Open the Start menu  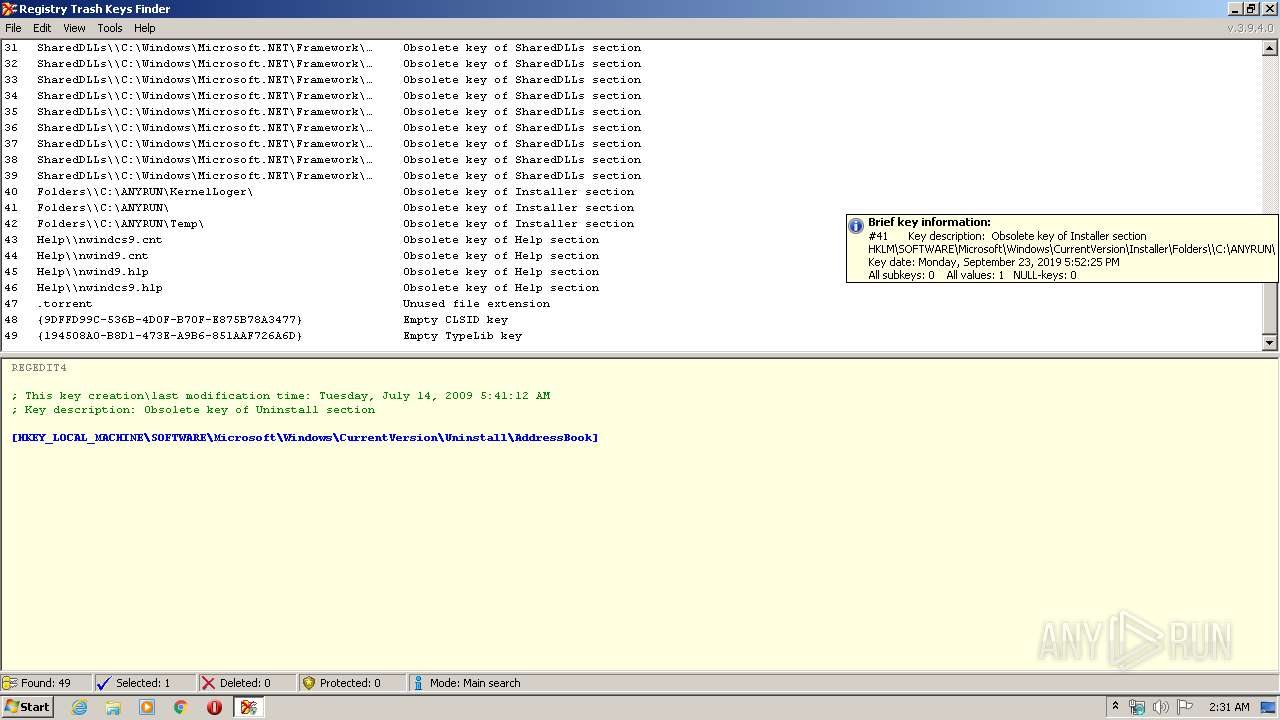tap(27, 707)
